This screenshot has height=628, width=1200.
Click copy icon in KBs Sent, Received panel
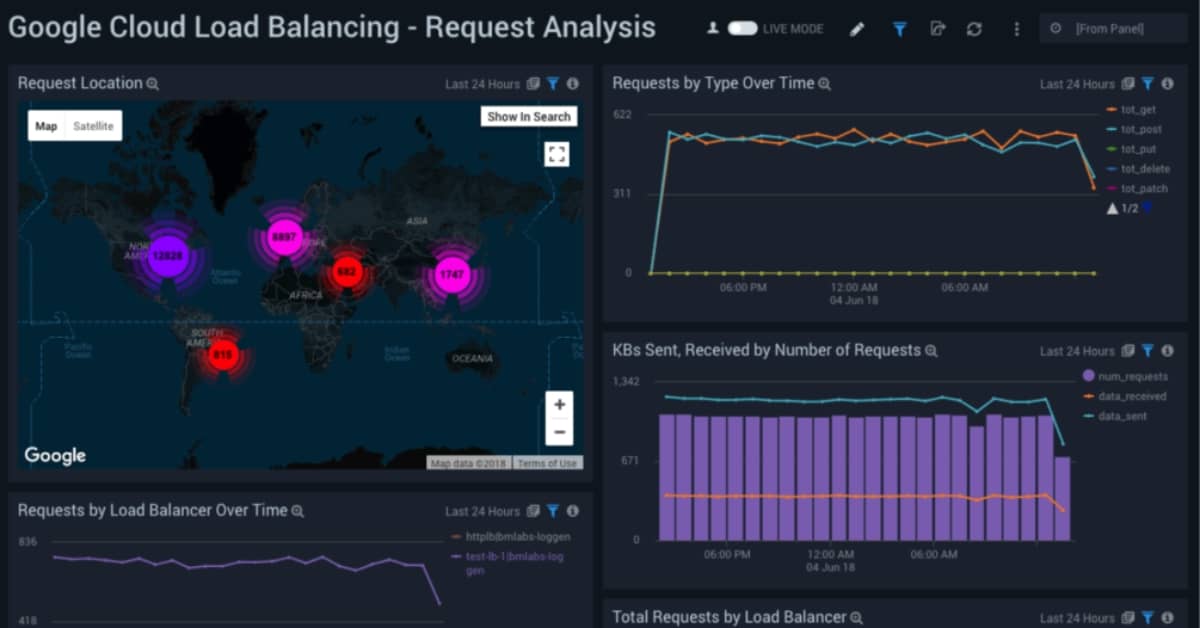point(1128,351)
